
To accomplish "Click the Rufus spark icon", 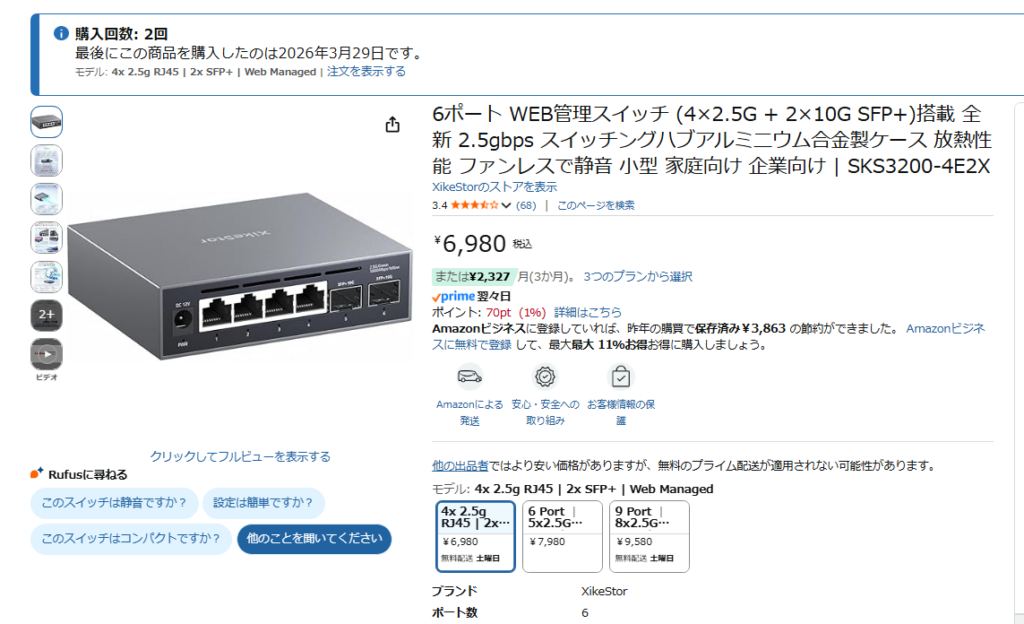I will [x=37, y=473].
